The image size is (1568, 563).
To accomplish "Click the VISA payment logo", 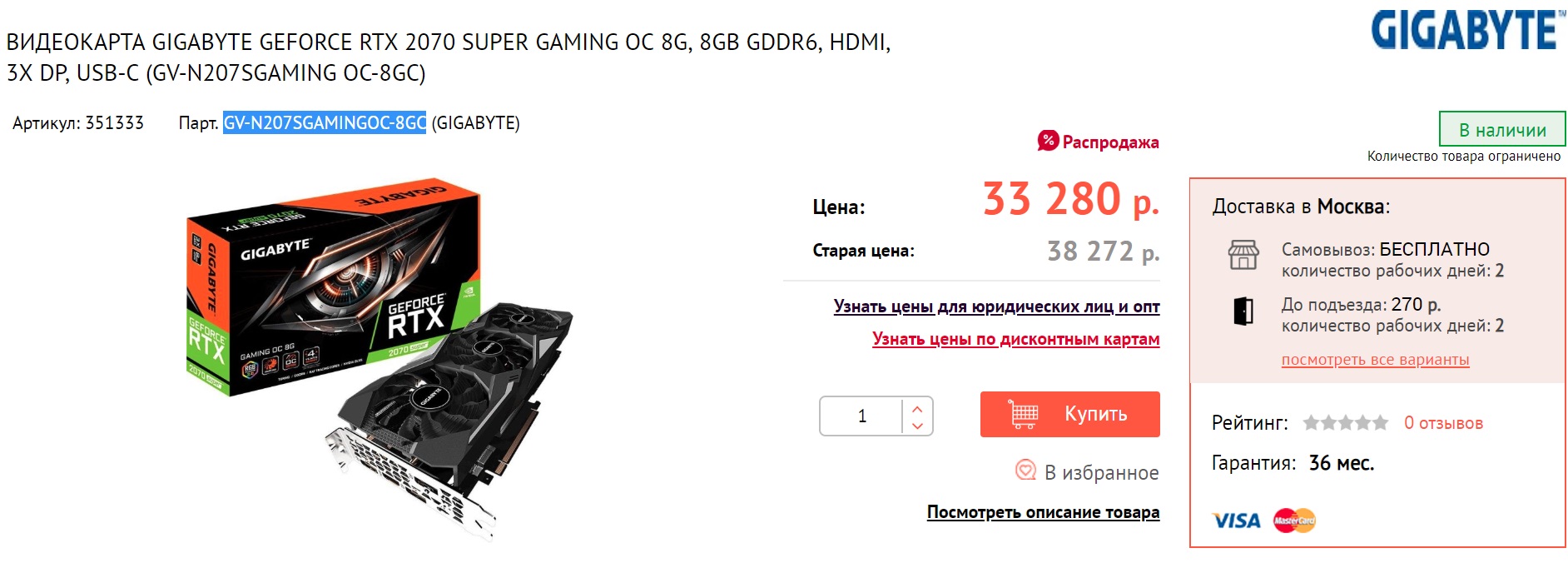I will (x=1236, y=521).
